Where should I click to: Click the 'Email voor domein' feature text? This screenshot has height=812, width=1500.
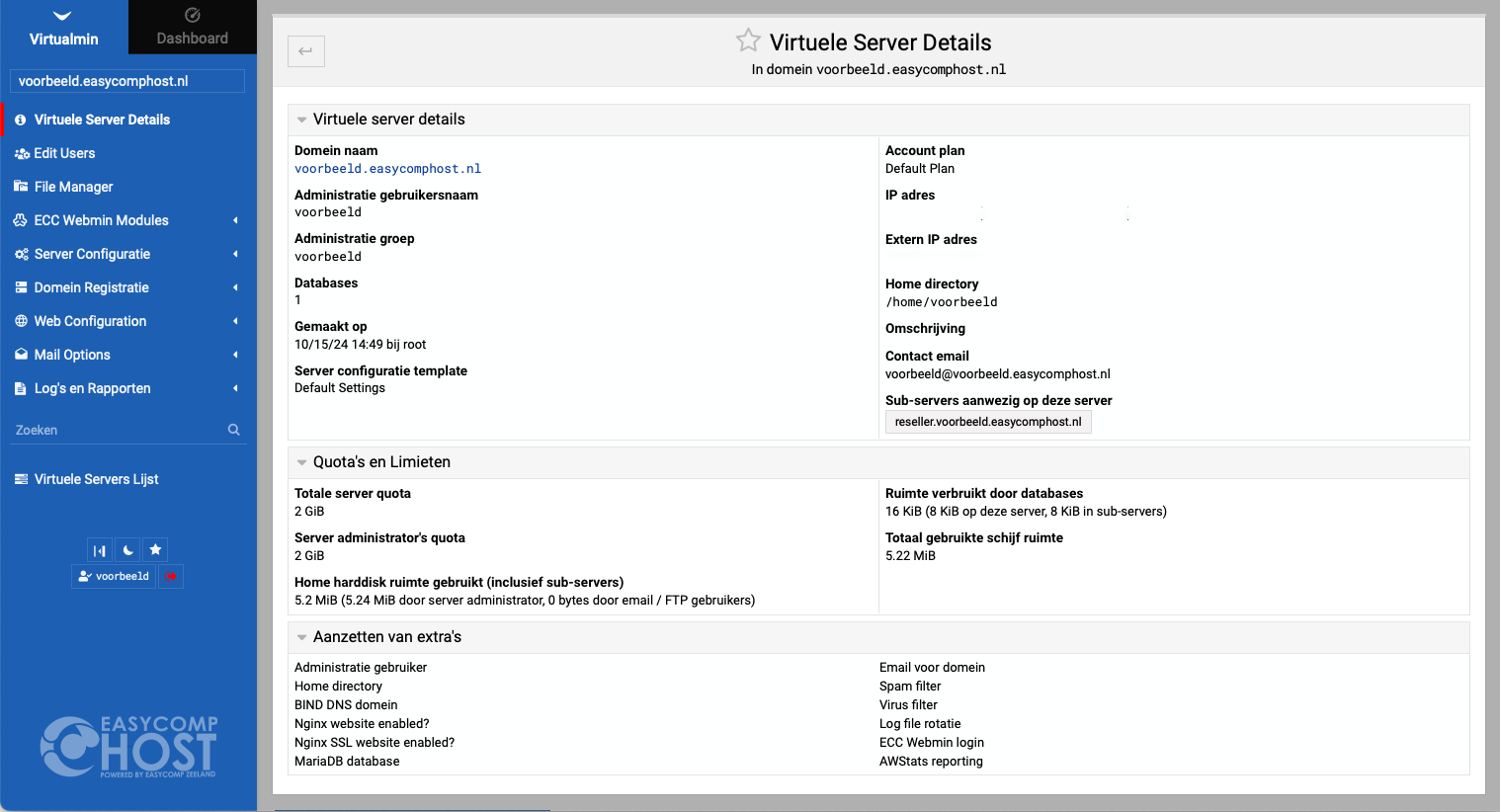[932, 668]
